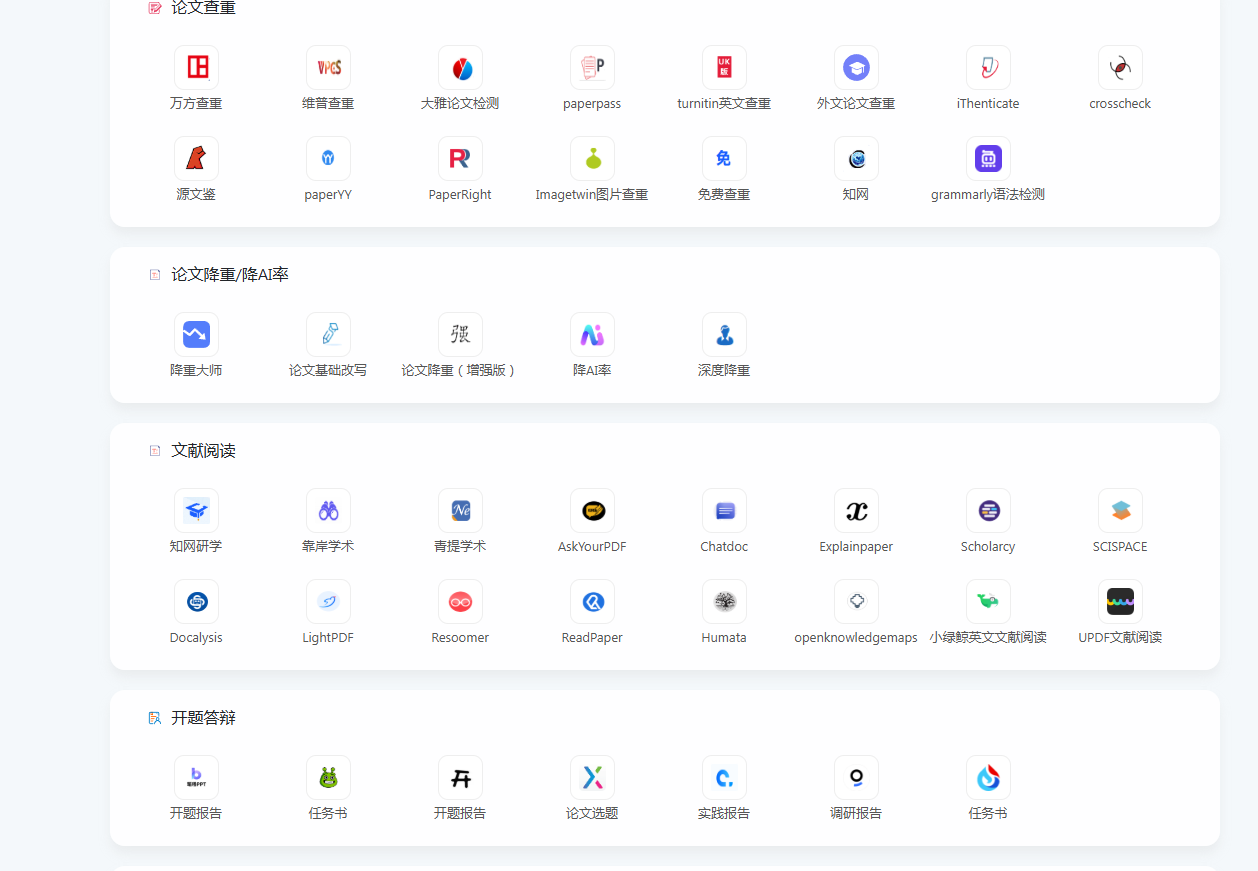Click the 文献阅读 section heading

pyautogui.click(x=204, y=451)
